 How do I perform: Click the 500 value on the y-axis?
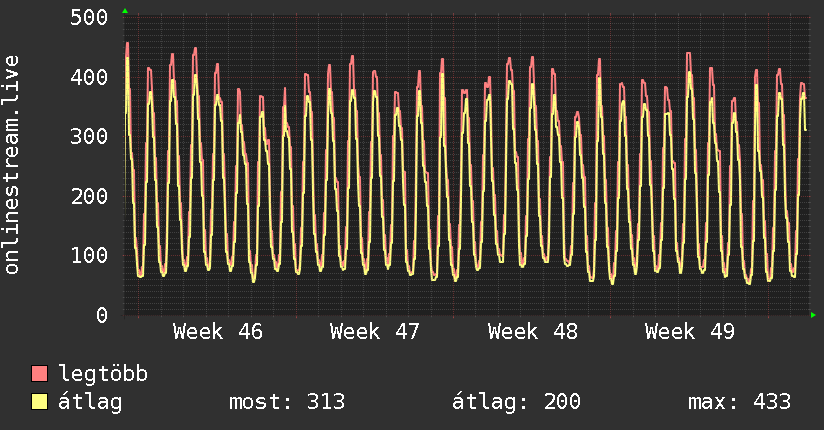pos(90,17)
